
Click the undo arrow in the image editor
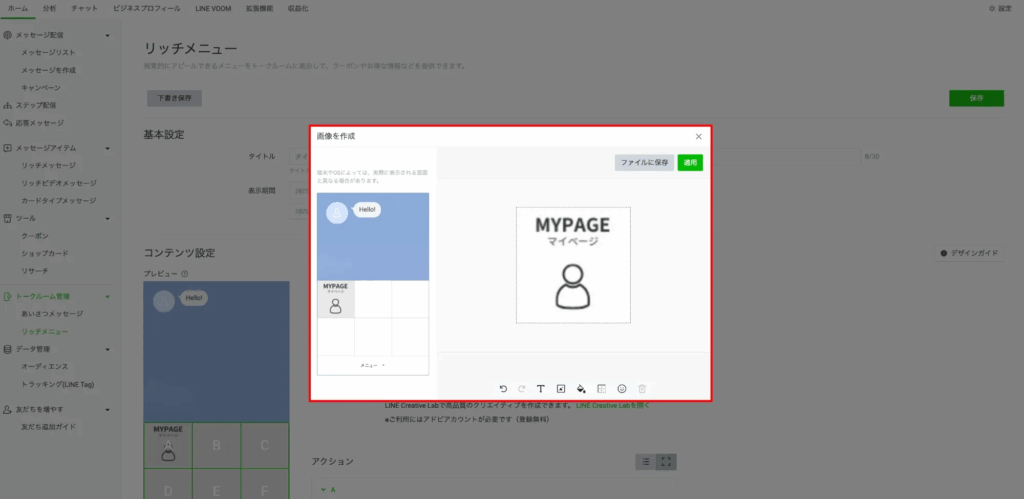[503, 388]
